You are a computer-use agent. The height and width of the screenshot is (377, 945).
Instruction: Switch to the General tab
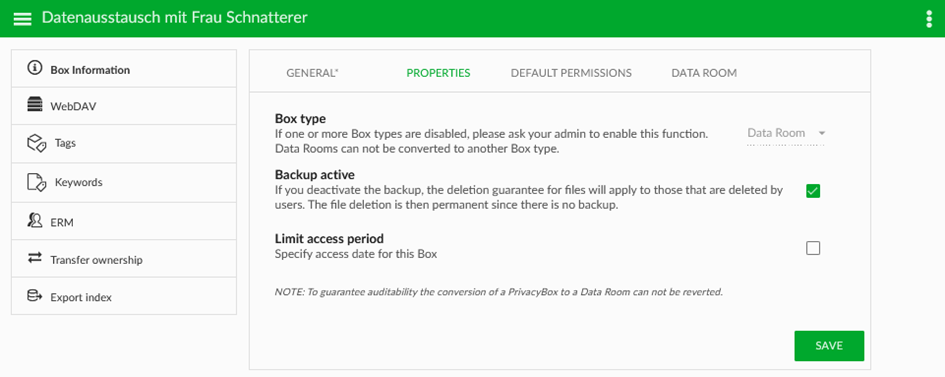pos(312,73)
